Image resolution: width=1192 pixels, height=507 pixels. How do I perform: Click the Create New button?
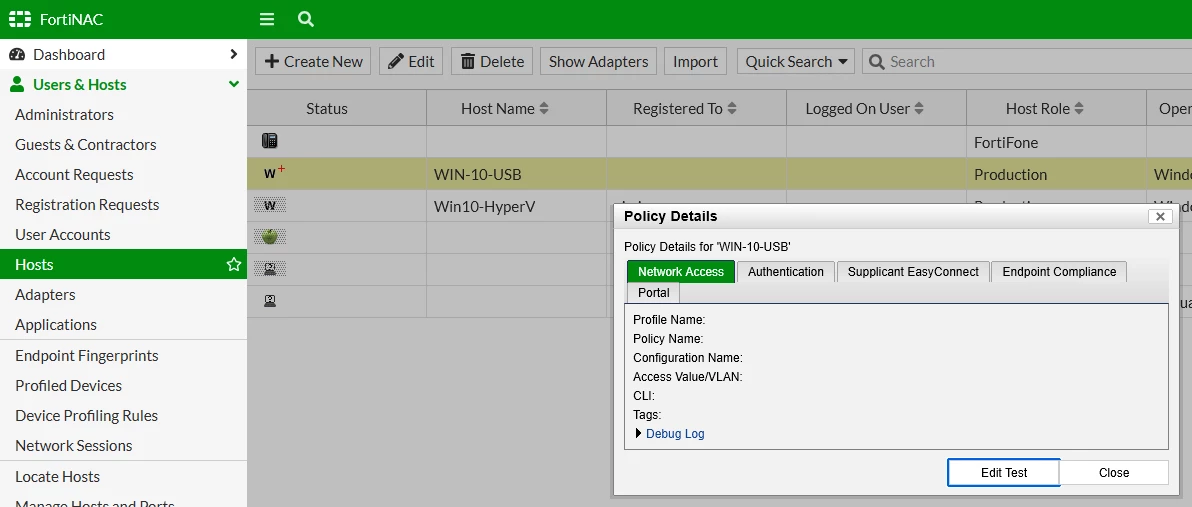[x=313, y=62]
